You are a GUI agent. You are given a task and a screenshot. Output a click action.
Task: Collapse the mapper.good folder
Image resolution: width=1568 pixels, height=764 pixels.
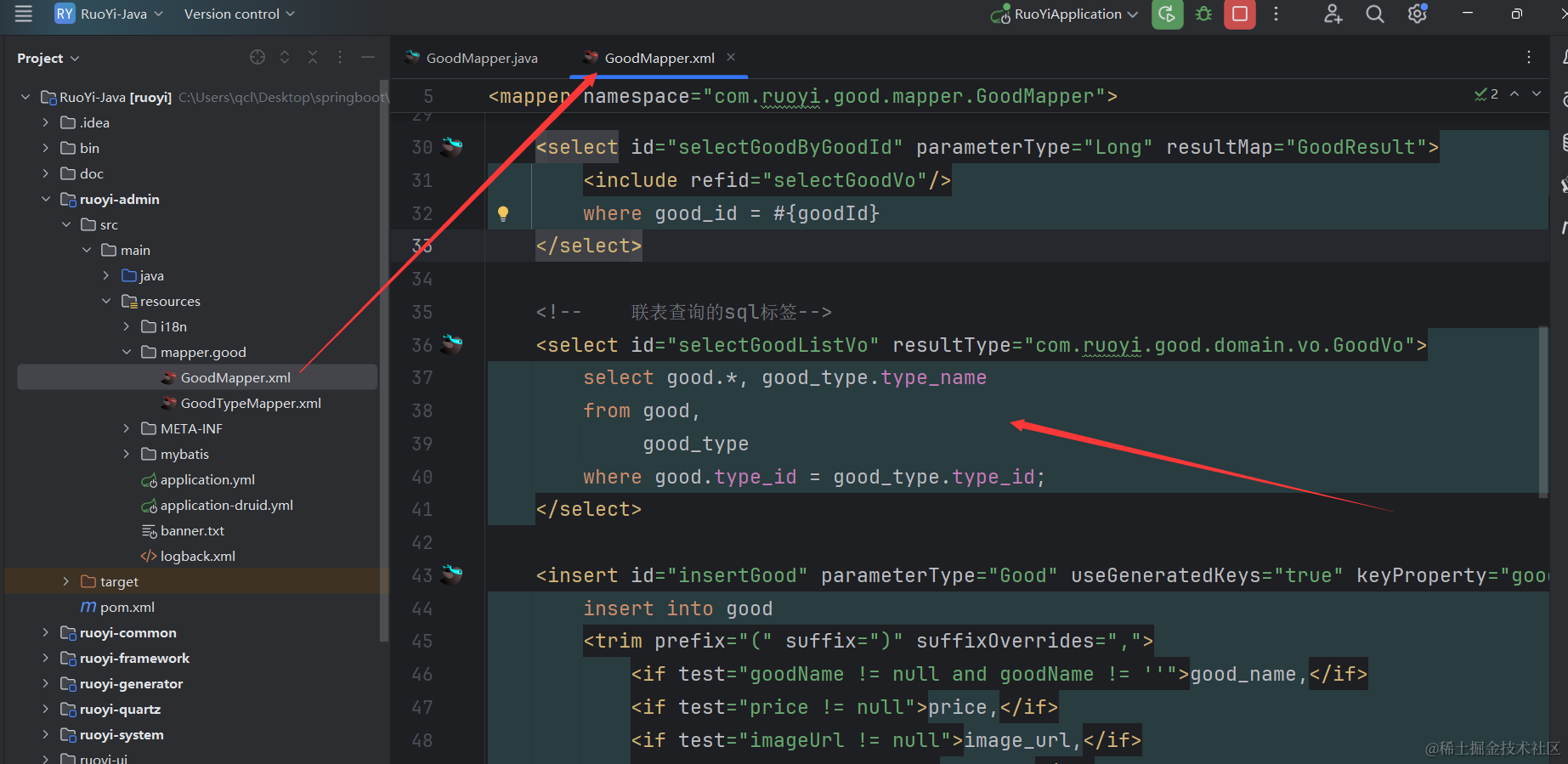[x=127, y=352]
